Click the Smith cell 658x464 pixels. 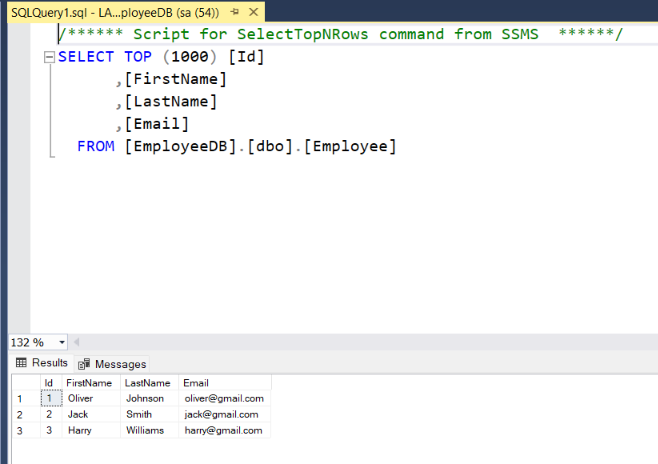[149, 414]
